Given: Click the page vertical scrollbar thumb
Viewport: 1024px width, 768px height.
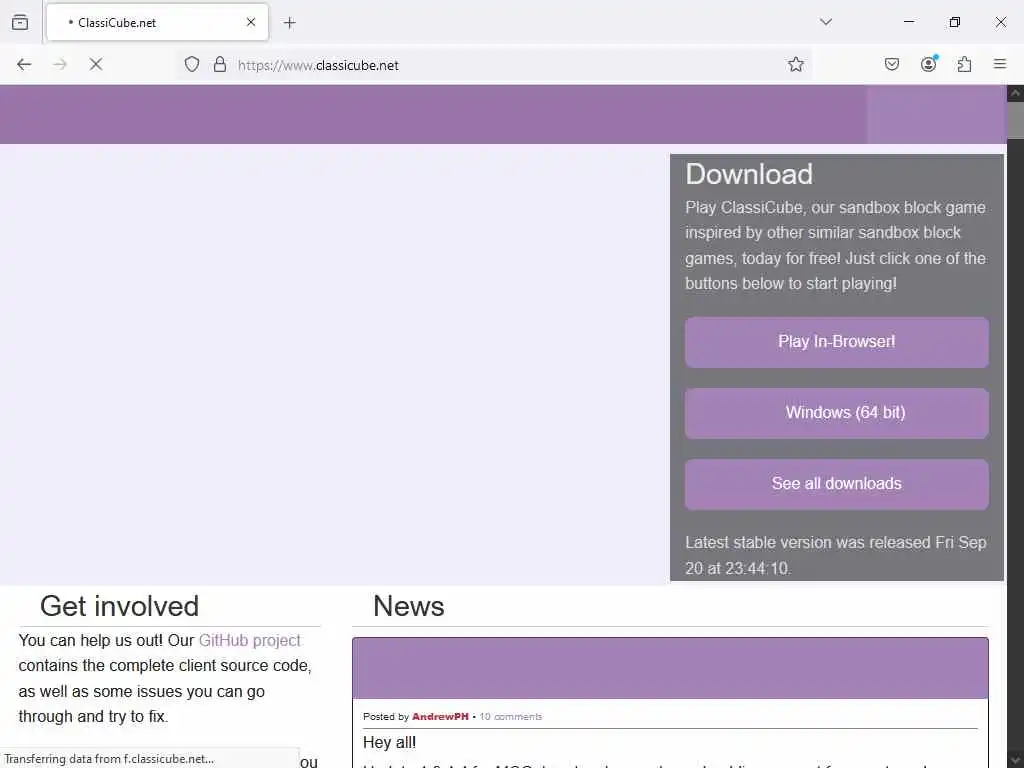Looking at the screenshot, I should click(1016, 120).
